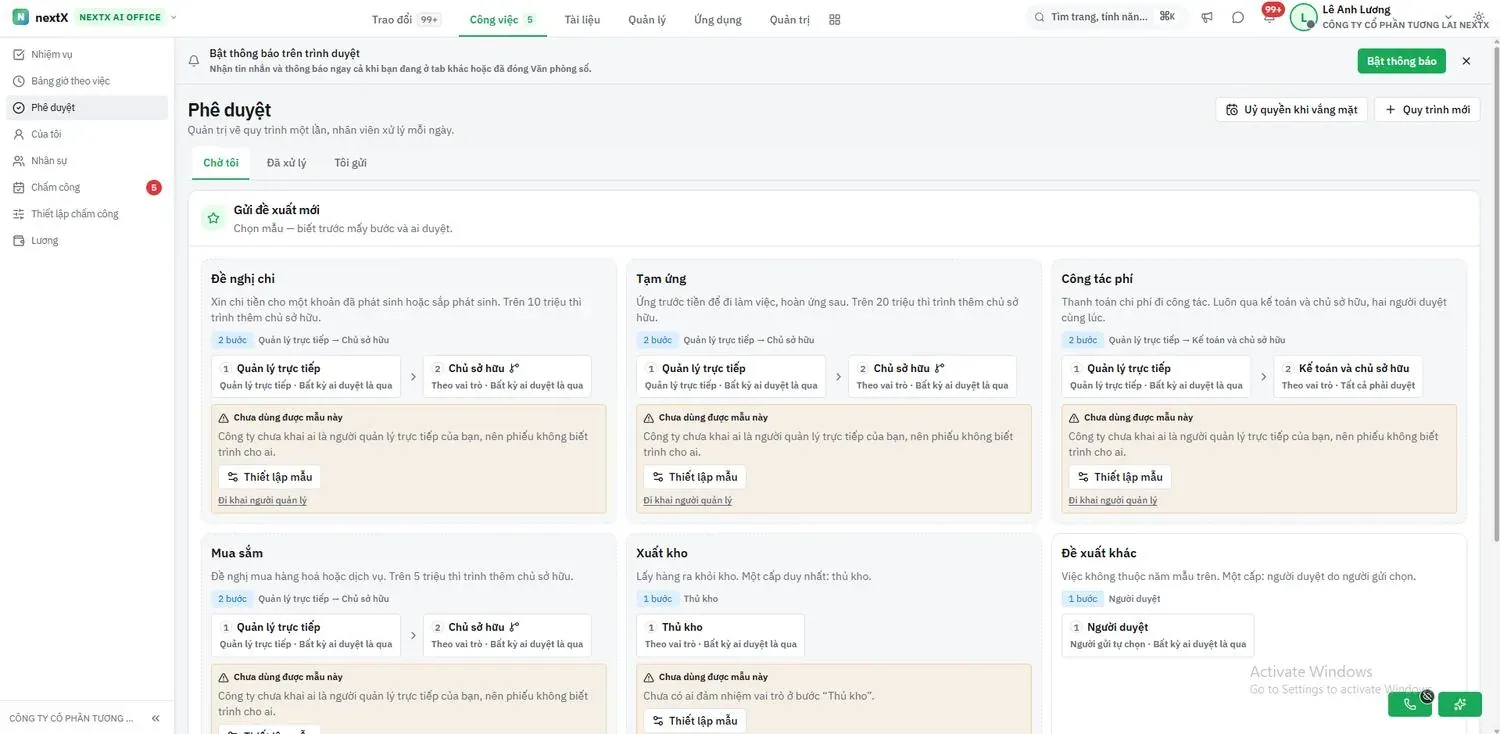Click Đi khai người quản lý in Công tác phí card

[1112, 500]
